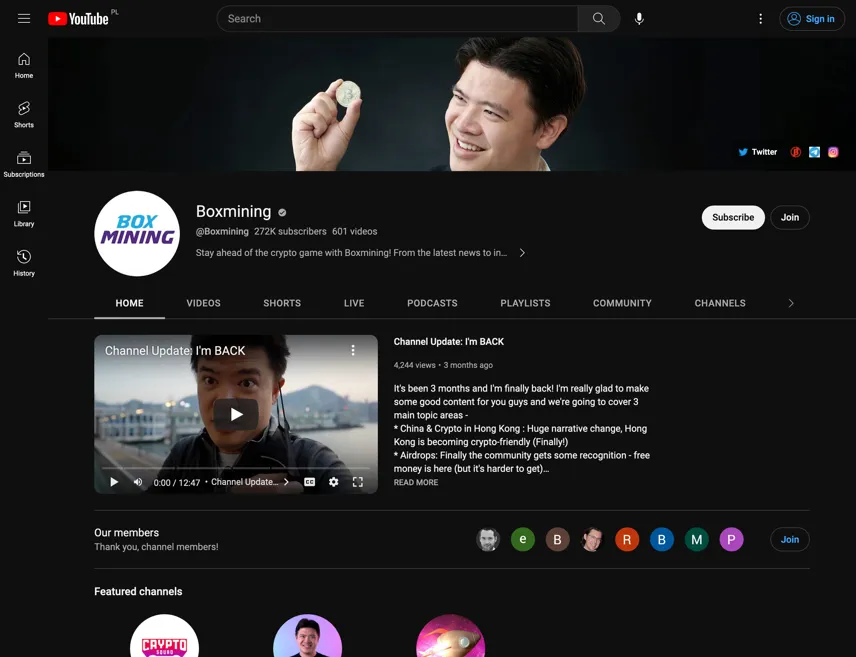The width and height of the screenshot is (856, 657).
Task: Click the purple 'P' member avatar
Action: click(732, 540)
